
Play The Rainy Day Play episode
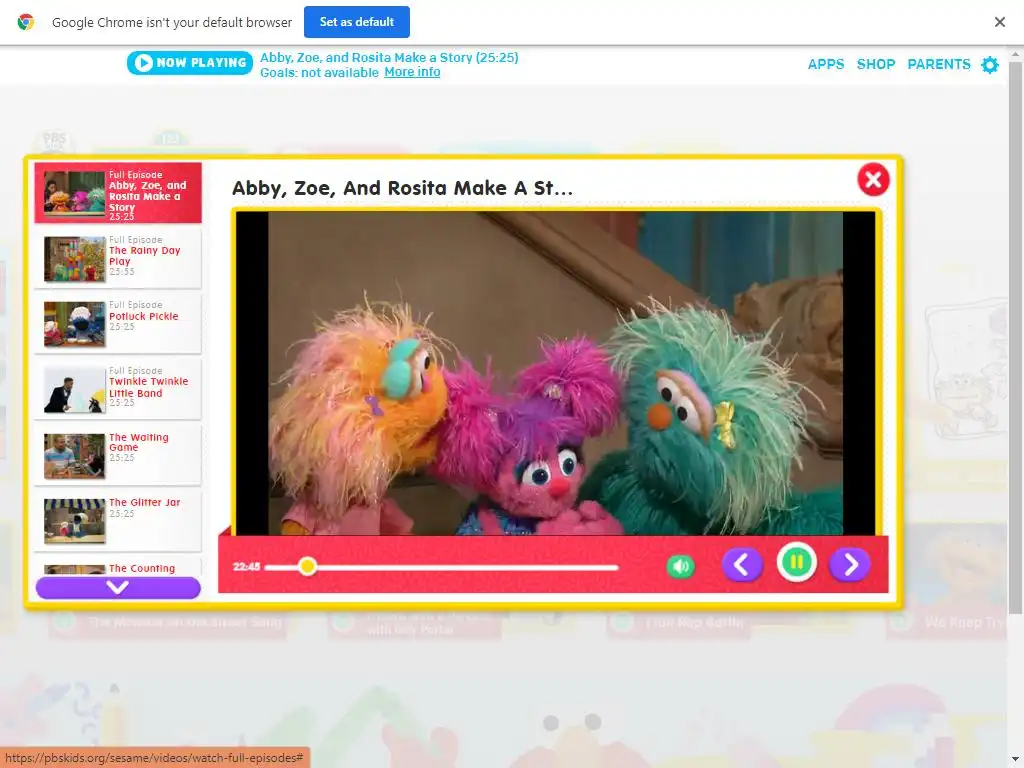pos(118,258)
